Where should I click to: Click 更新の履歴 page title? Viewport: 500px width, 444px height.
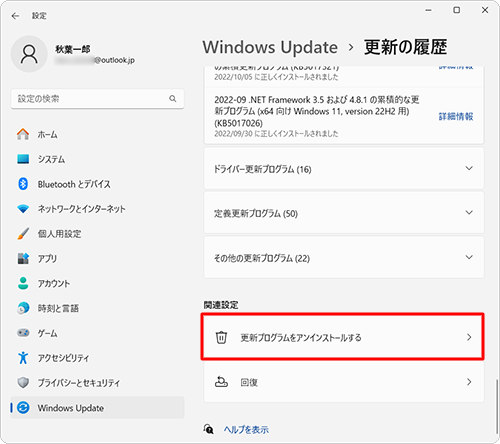pos(405,47)
